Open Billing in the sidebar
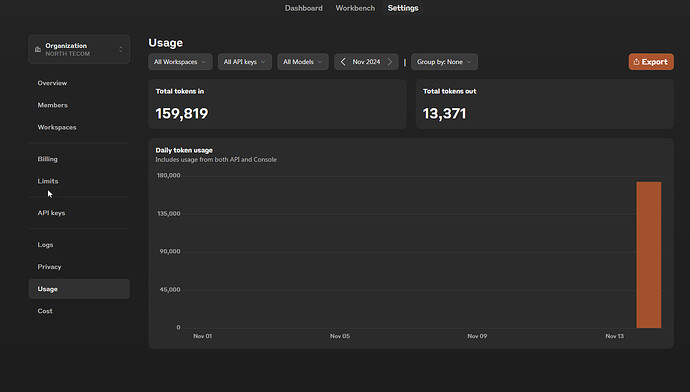The width and height of the screenshot is (690, 392). point(48,159)
